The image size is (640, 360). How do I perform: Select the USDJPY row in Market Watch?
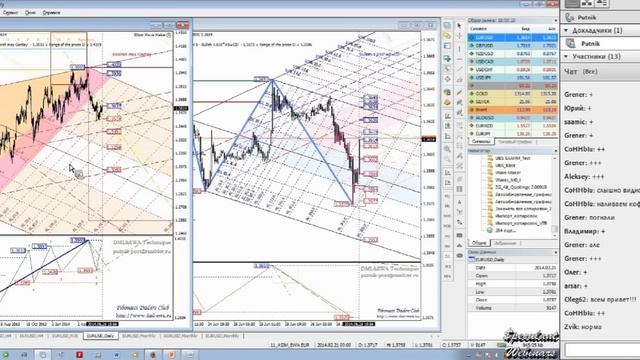pos(512,78)
